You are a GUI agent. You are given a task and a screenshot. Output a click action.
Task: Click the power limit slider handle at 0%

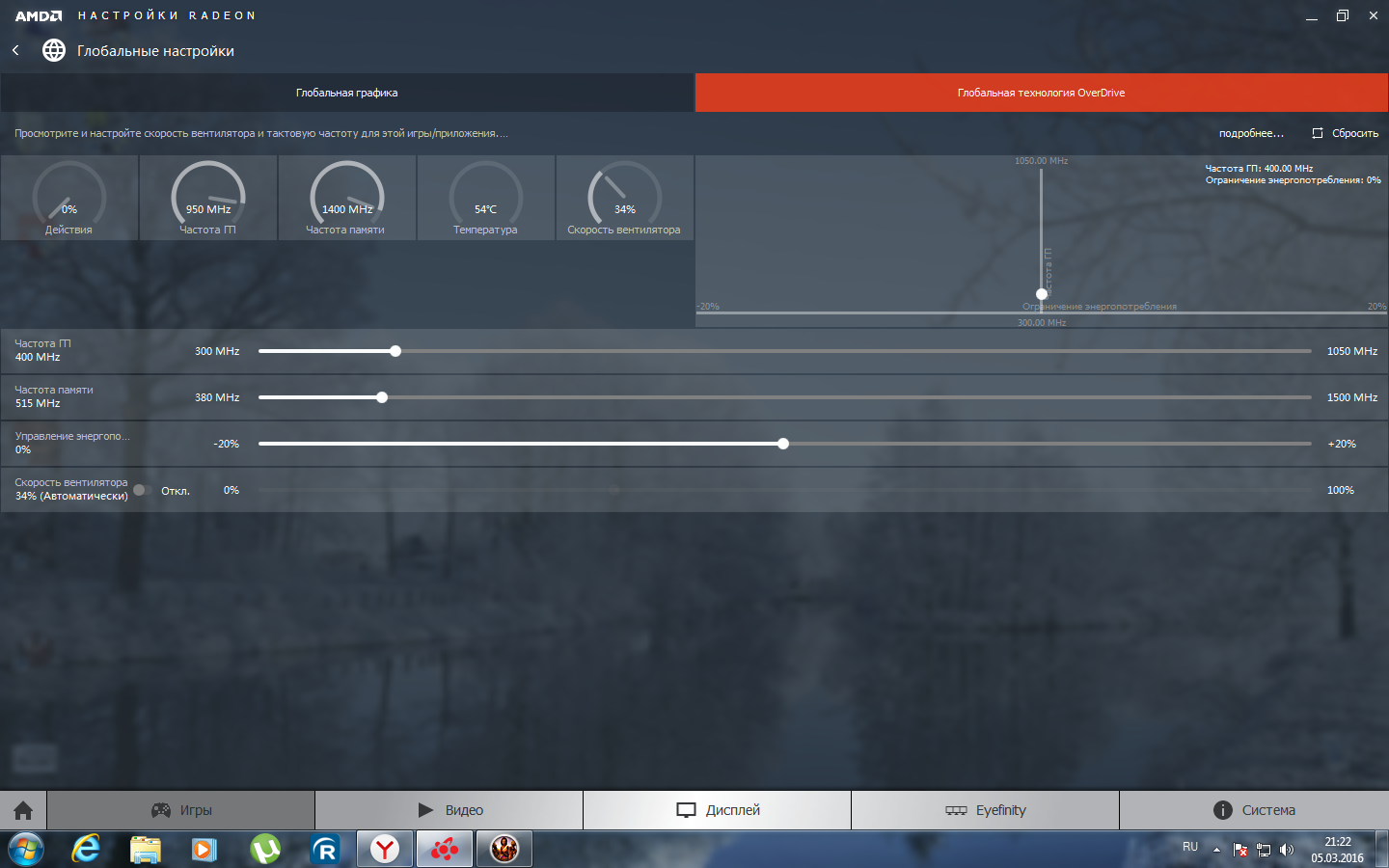[x=783, y=444]
